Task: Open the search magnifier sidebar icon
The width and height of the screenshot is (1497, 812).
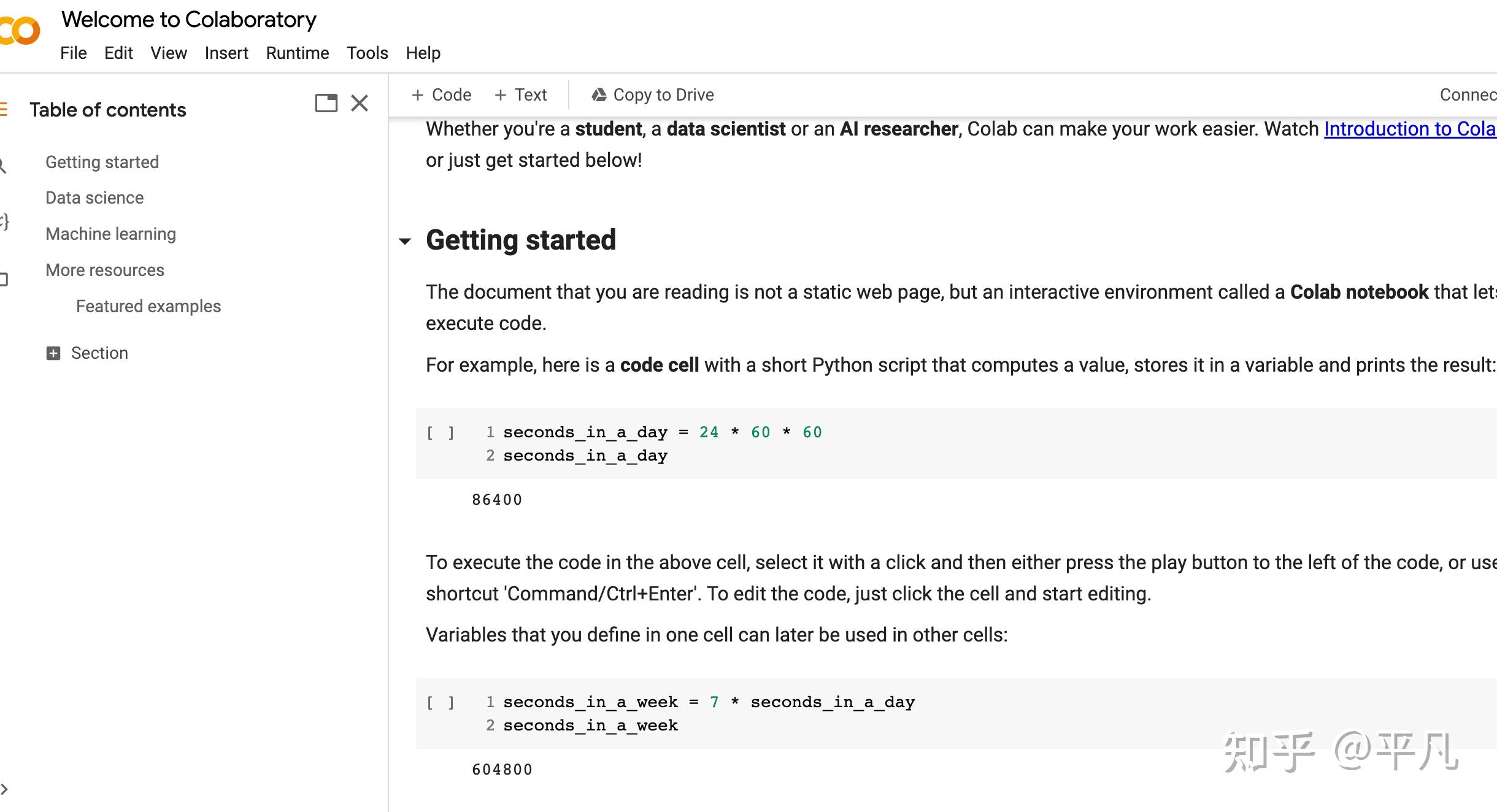Action: click(3, 165)
